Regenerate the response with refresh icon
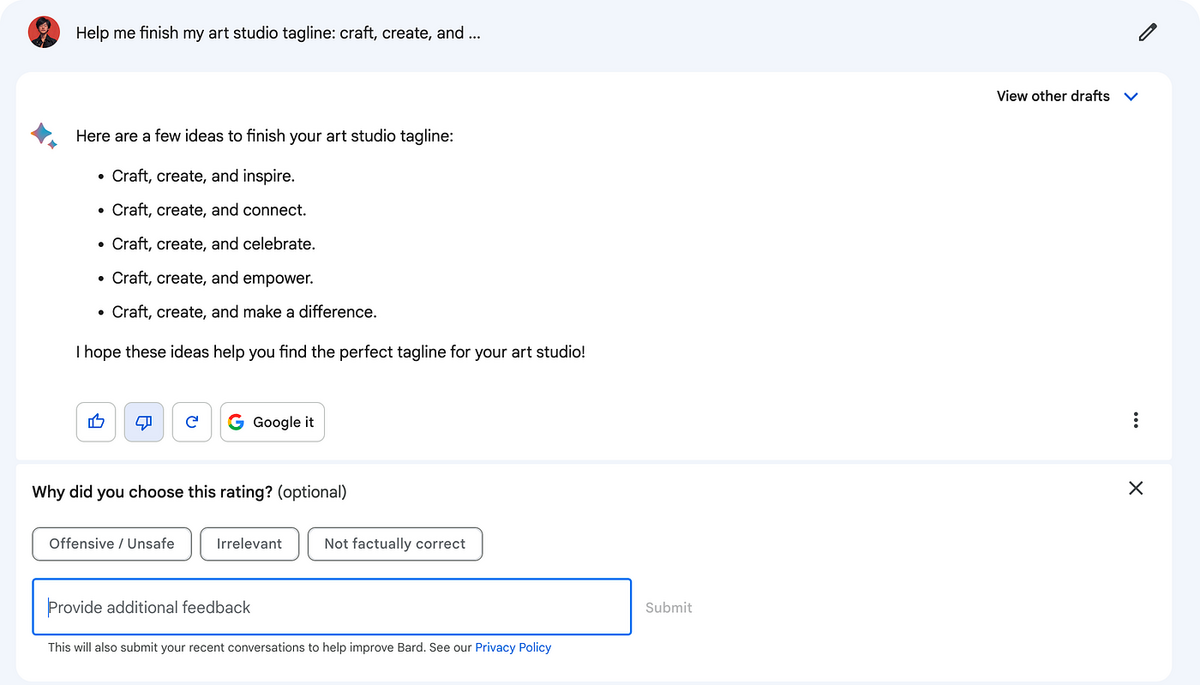The width and height of the screenshot is (1200, 685). pyautogui.click(x=192, y=422)
